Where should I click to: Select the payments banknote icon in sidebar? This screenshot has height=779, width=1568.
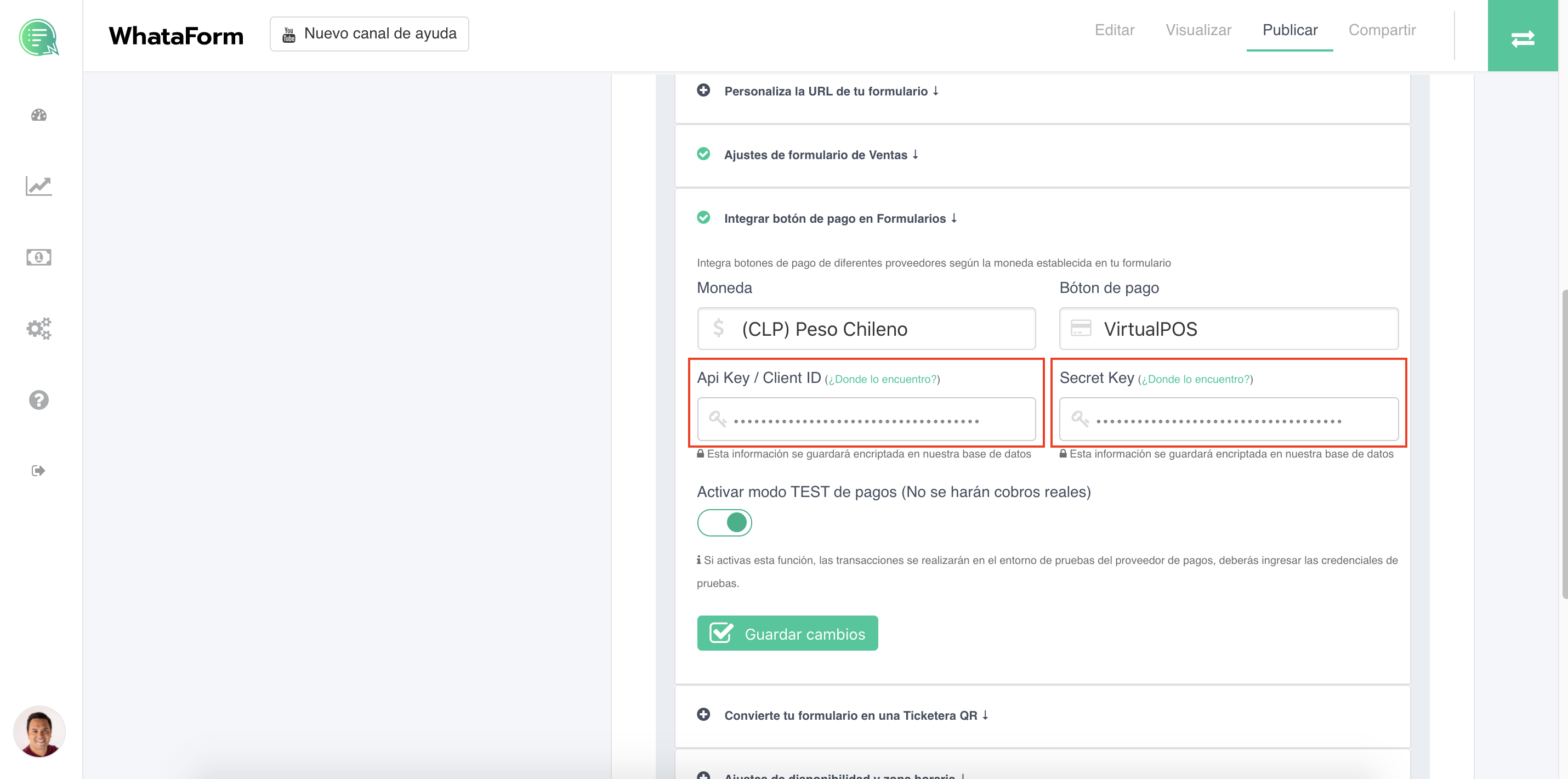pos(38,257)
